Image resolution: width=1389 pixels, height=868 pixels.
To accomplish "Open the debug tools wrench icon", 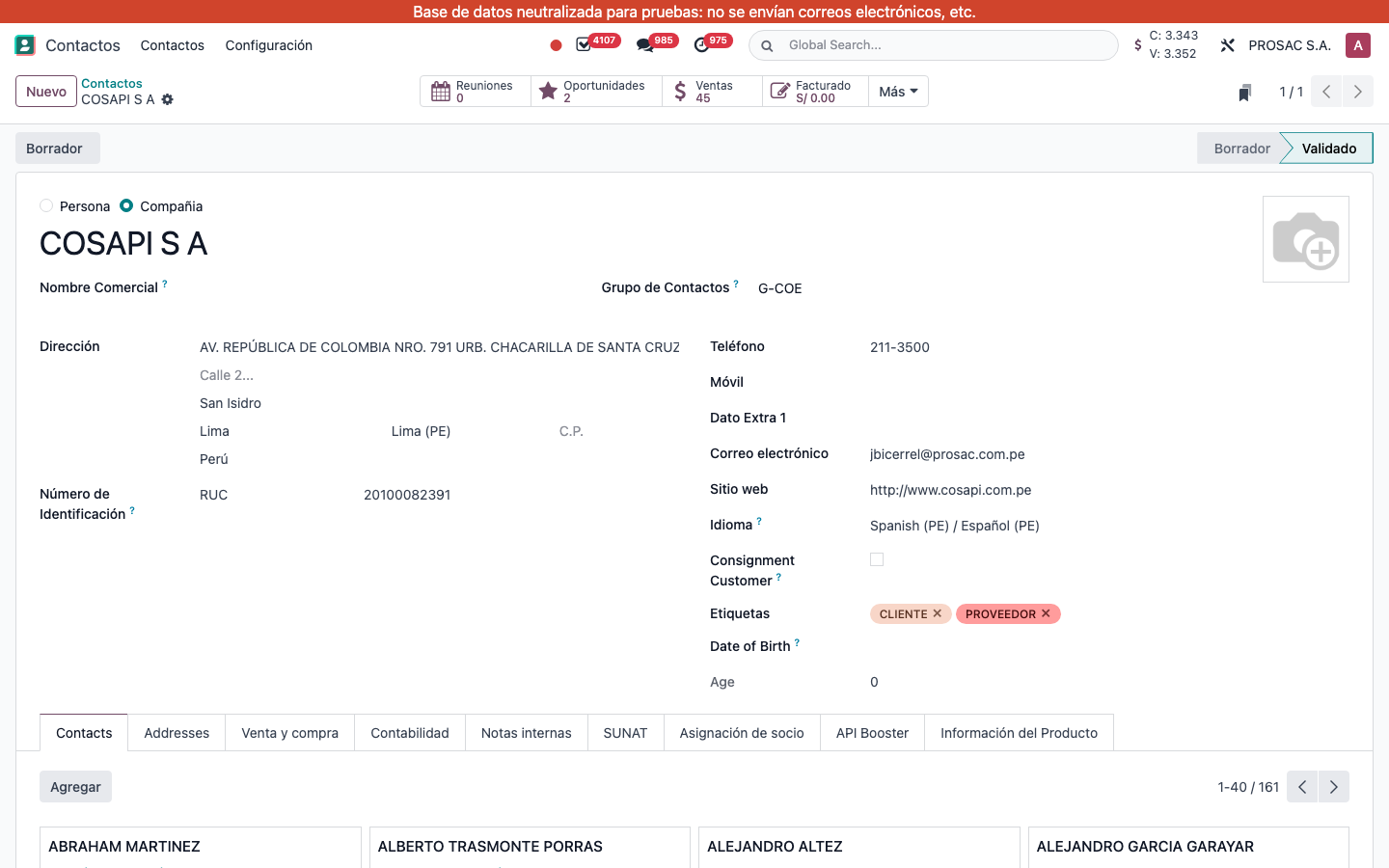I will click(x=1228, y=45).
